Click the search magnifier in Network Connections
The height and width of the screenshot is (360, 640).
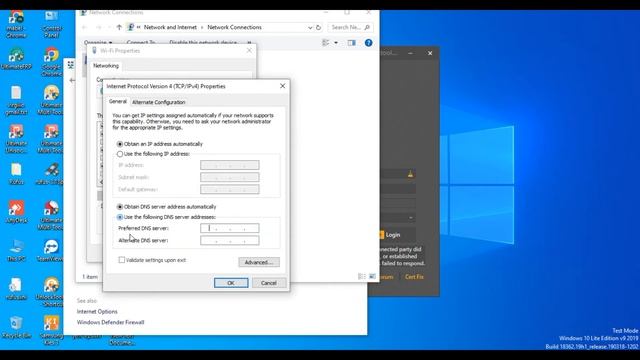[x=367, y=27]
